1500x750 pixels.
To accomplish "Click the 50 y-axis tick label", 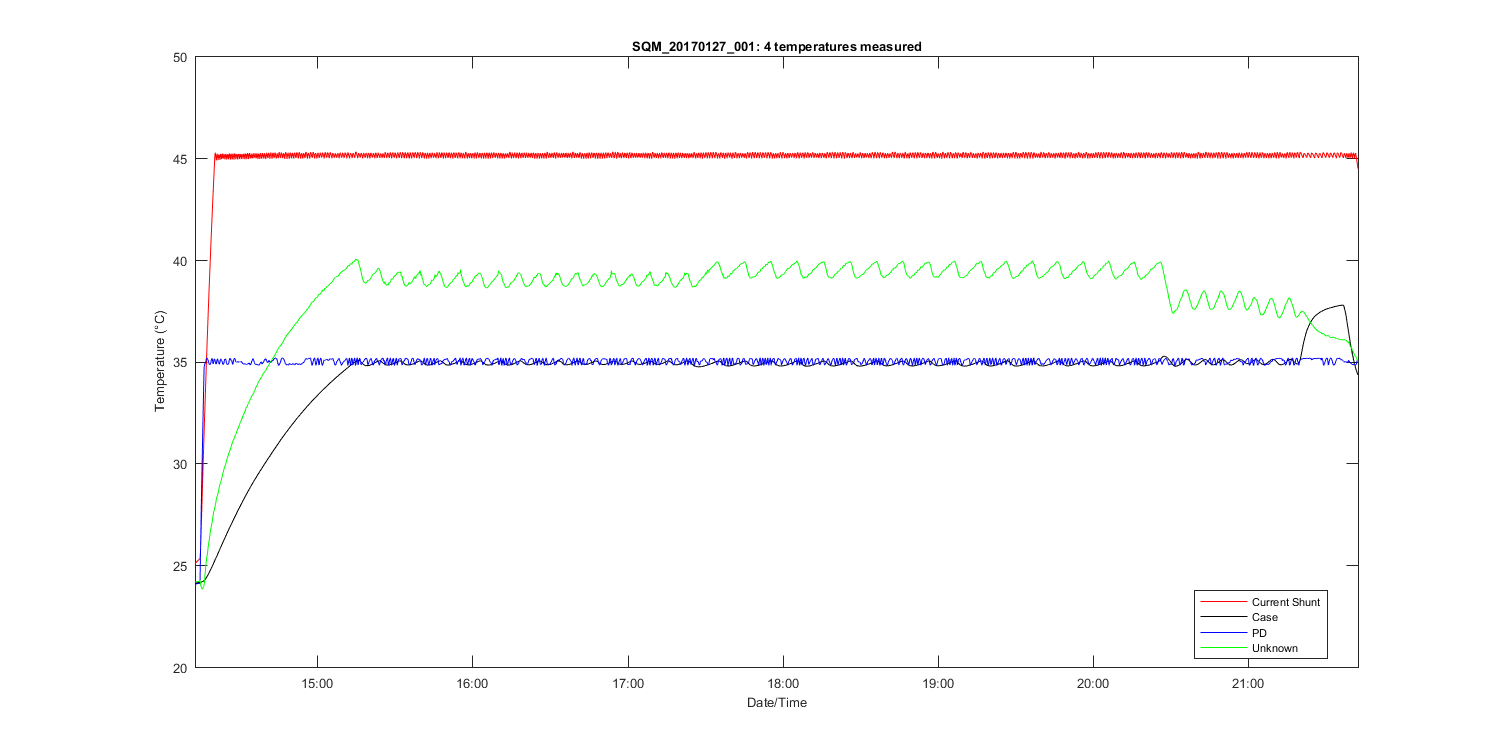I will click(182, 57).
